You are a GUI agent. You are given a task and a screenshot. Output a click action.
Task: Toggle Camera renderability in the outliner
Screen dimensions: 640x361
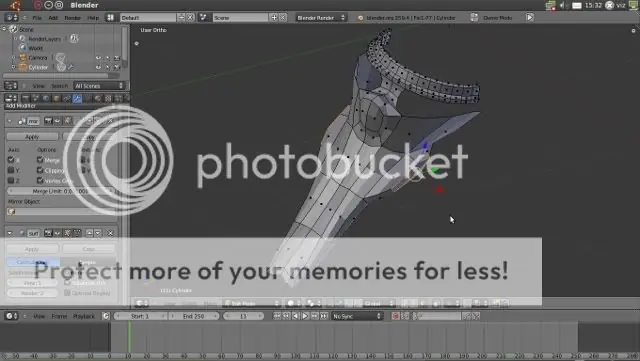coord(117,58)
